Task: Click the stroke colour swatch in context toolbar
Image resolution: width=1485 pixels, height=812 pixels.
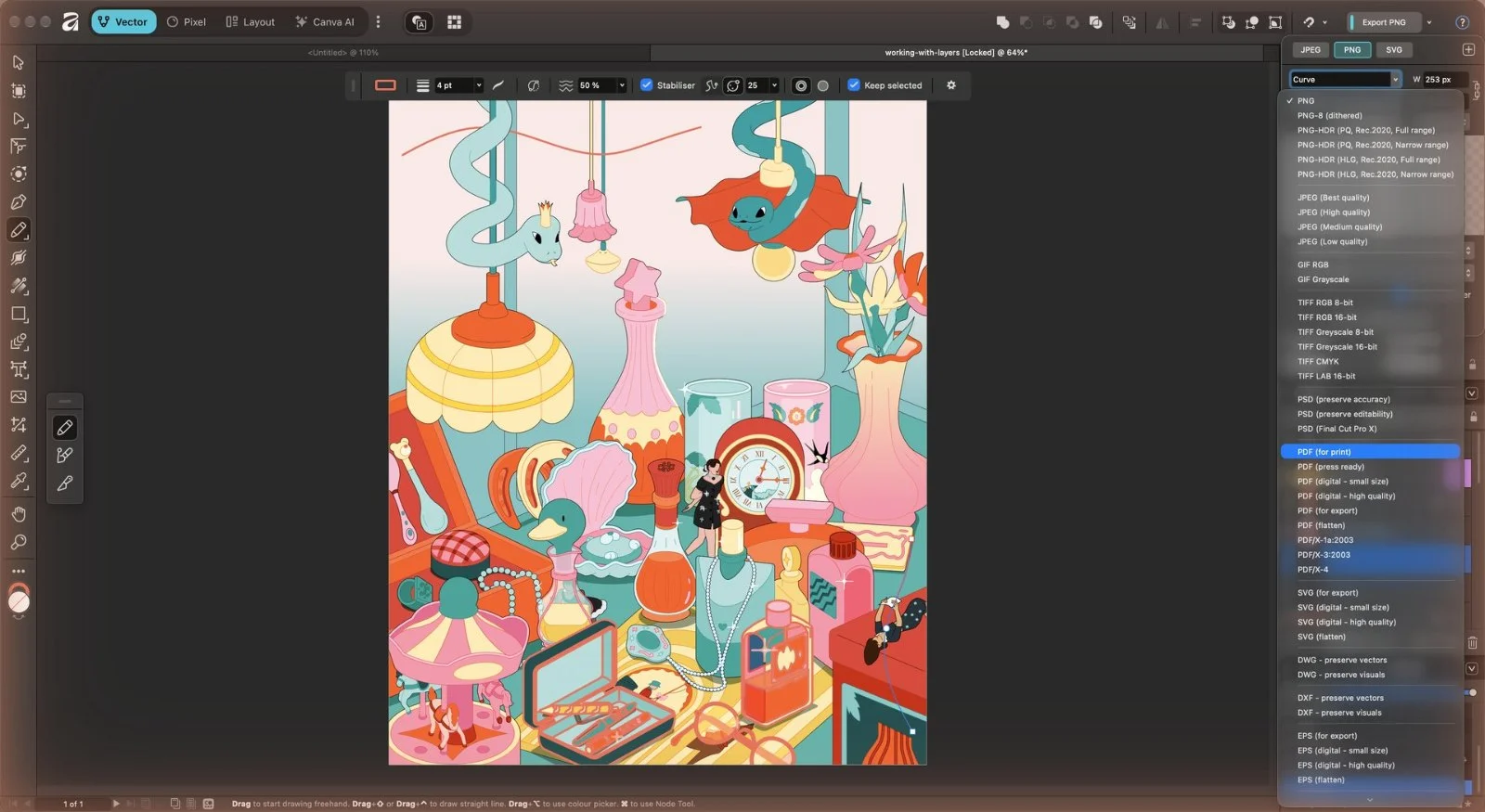Action: [x=385, y=85]
